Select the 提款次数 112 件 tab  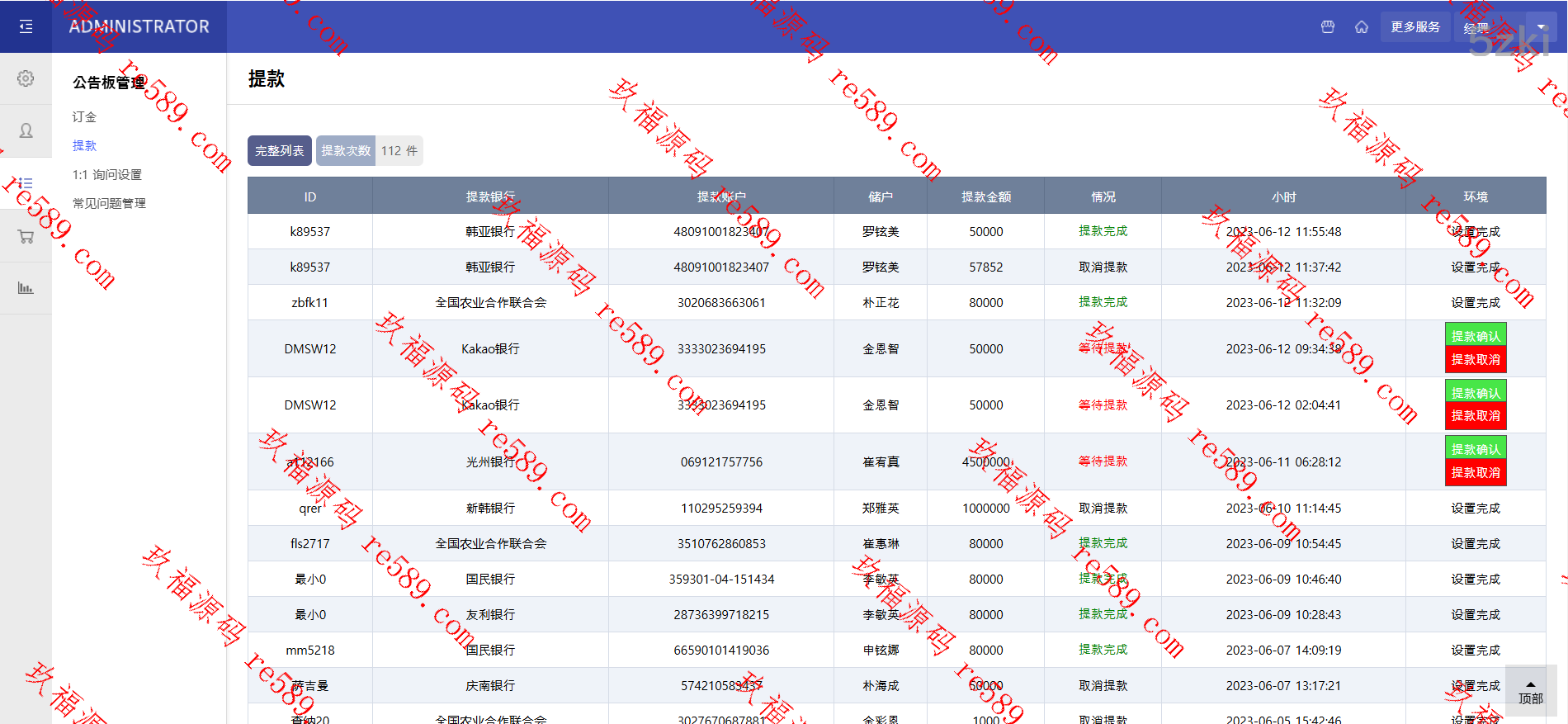(369, 151)
